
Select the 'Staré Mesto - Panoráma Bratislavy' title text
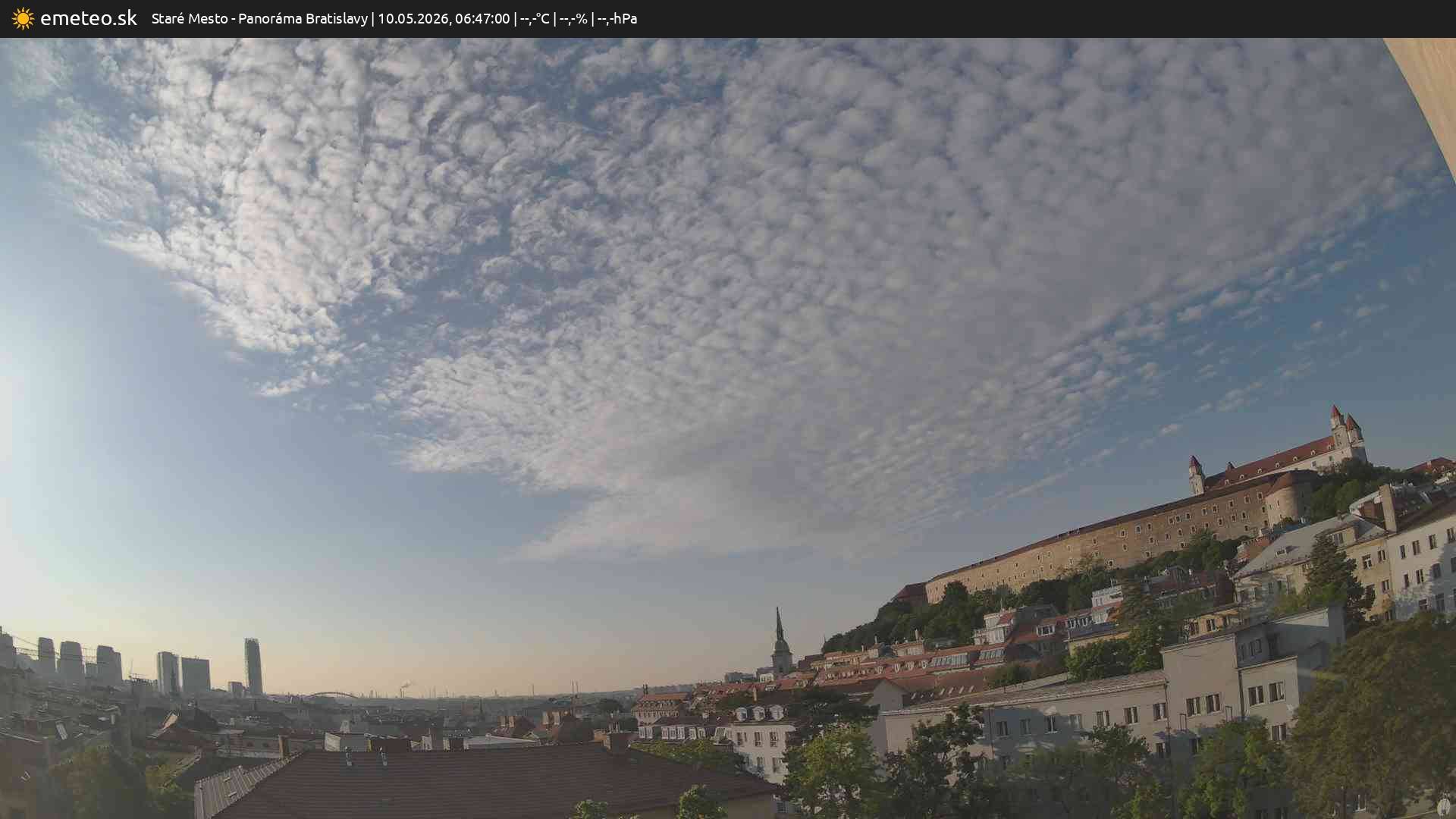point(259,19)
